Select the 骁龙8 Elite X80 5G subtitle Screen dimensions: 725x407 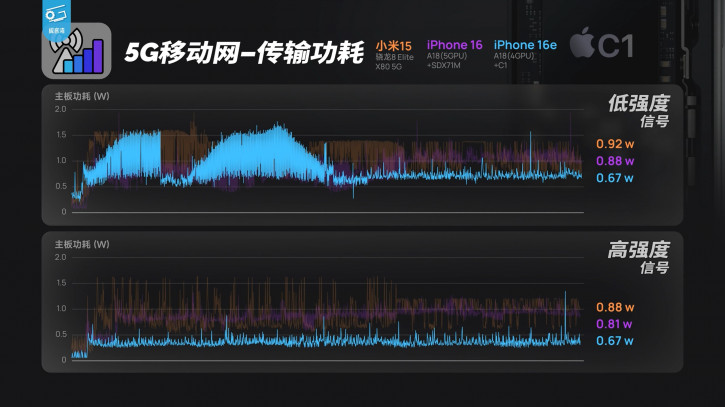coord(394,62)
